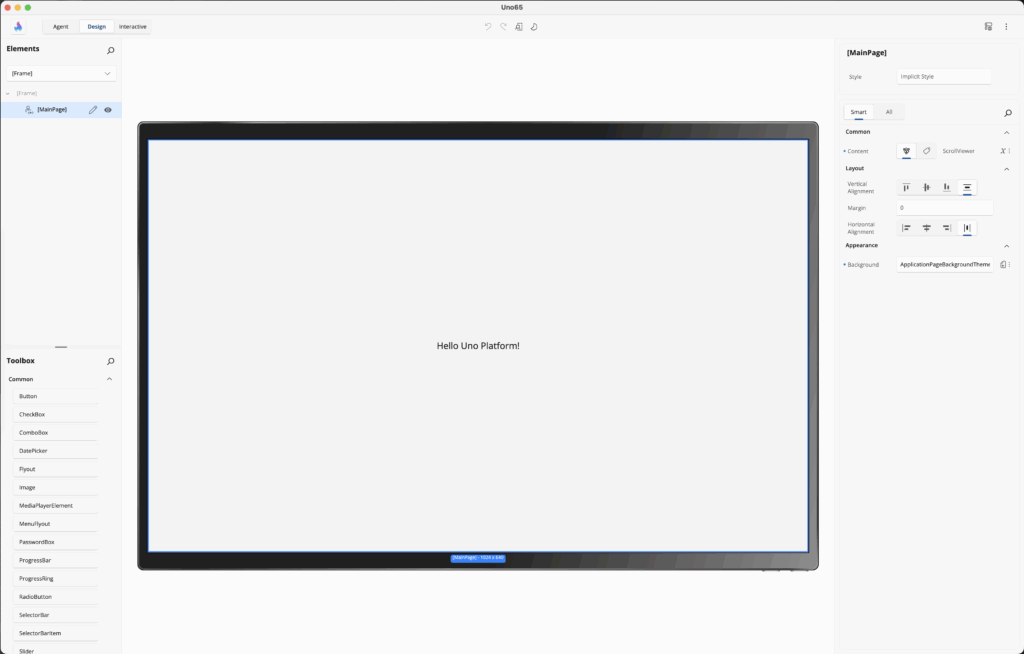Click the undo arrow in the top toolbar
This screenshot has width=1024, height=654.
click(488, 27)
